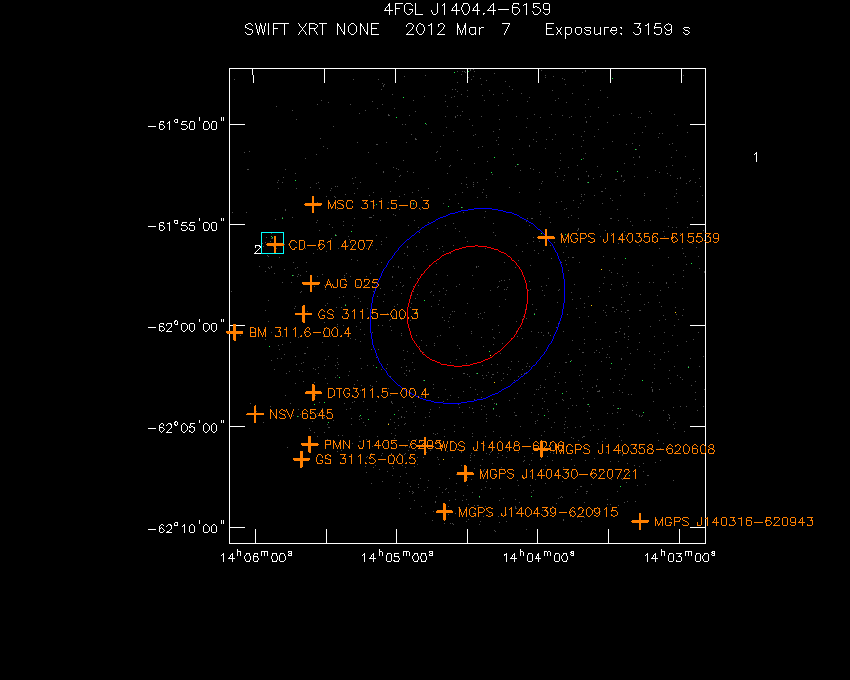Click the GS 311.5-00.5 label
The height and width of the screenshot is (680, 850).
[x=366, y=459]
